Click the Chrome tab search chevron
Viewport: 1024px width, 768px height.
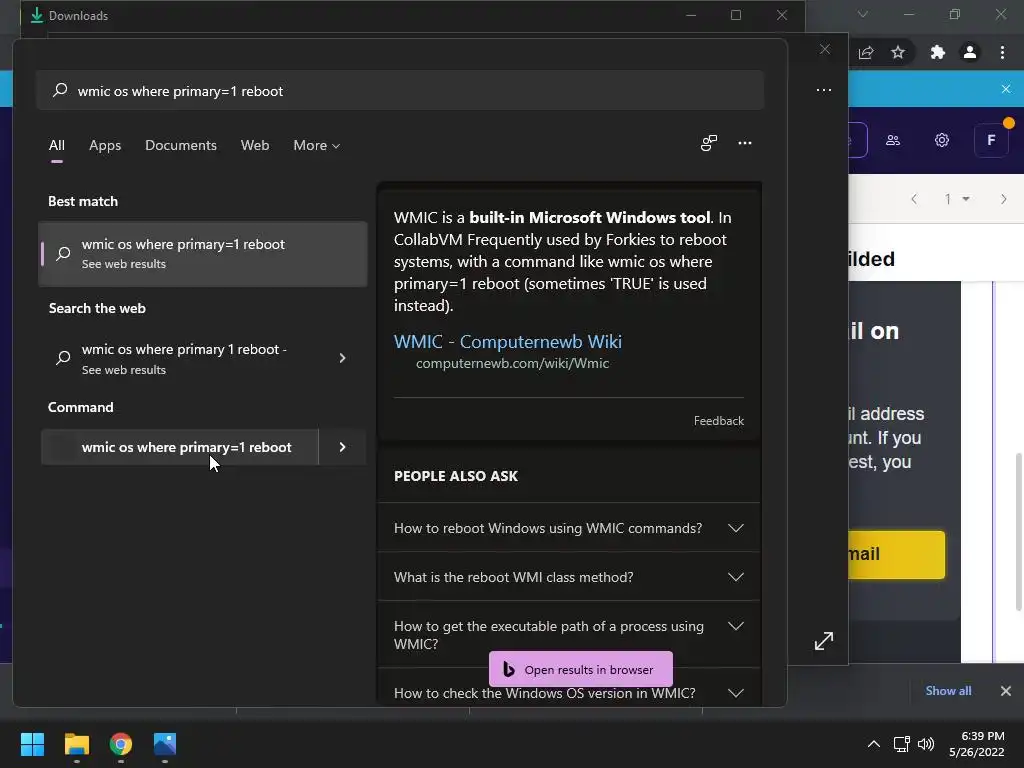[x=863, y=14]
